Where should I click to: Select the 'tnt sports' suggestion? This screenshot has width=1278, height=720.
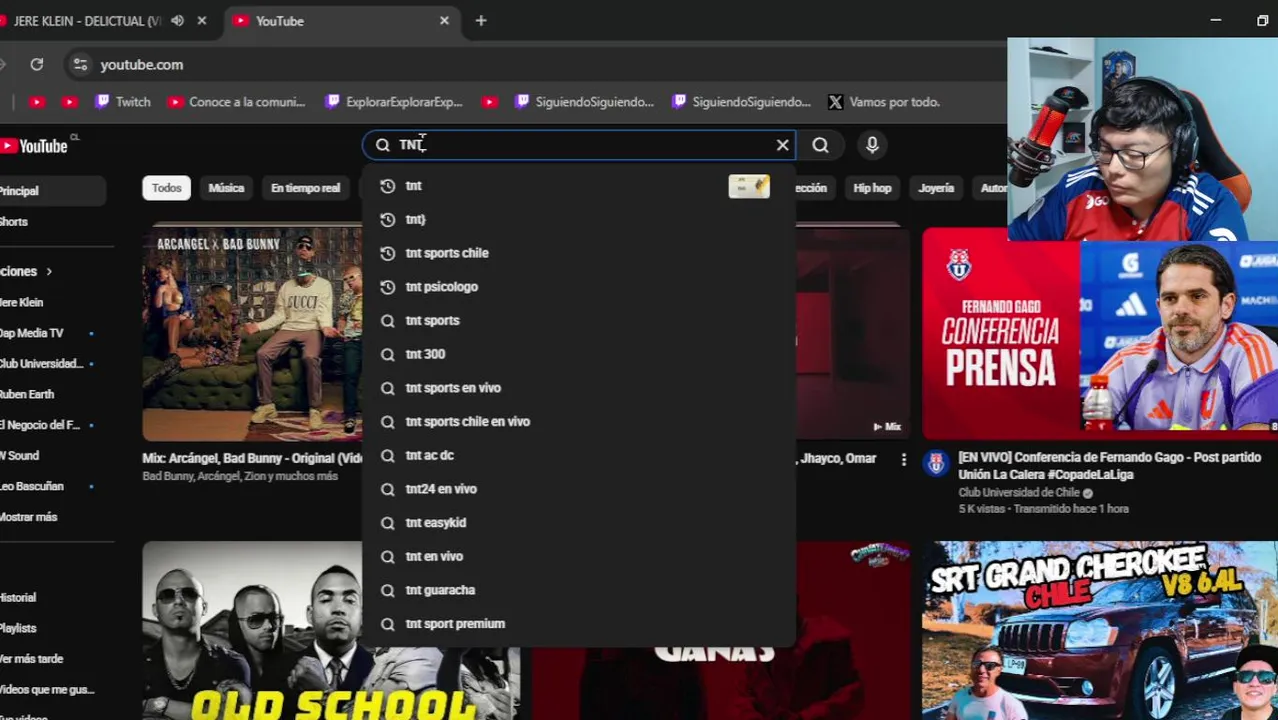tap(579, 320)
